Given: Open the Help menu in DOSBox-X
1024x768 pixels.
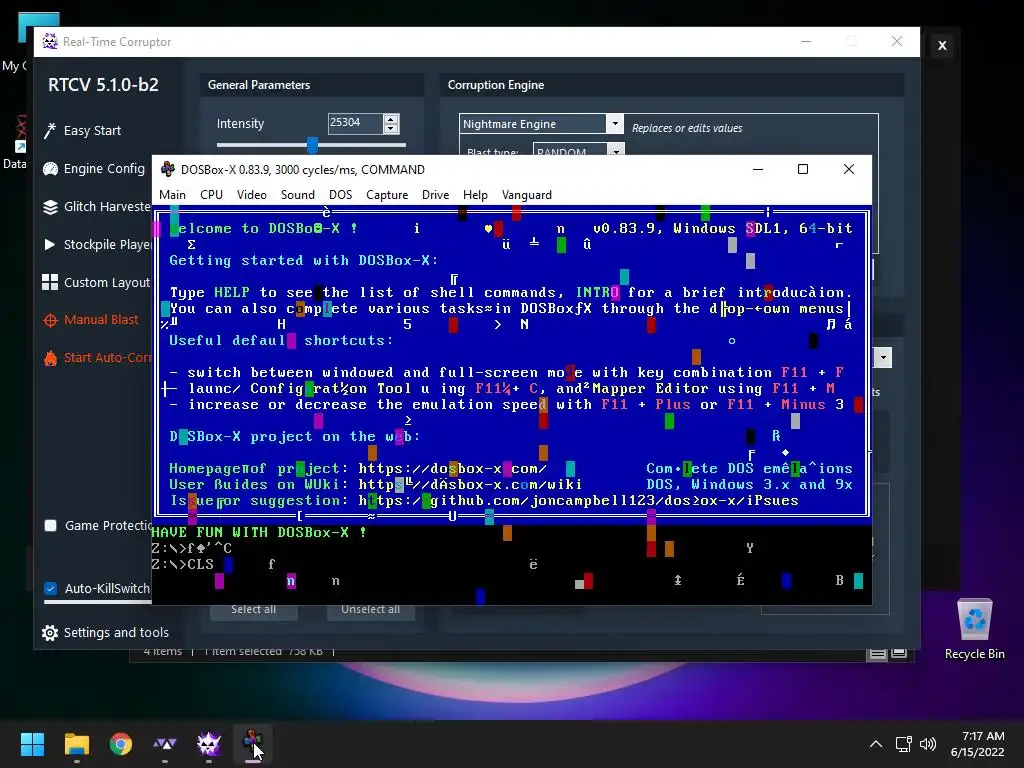Looking at the screenshot, I should click(475, 195).
